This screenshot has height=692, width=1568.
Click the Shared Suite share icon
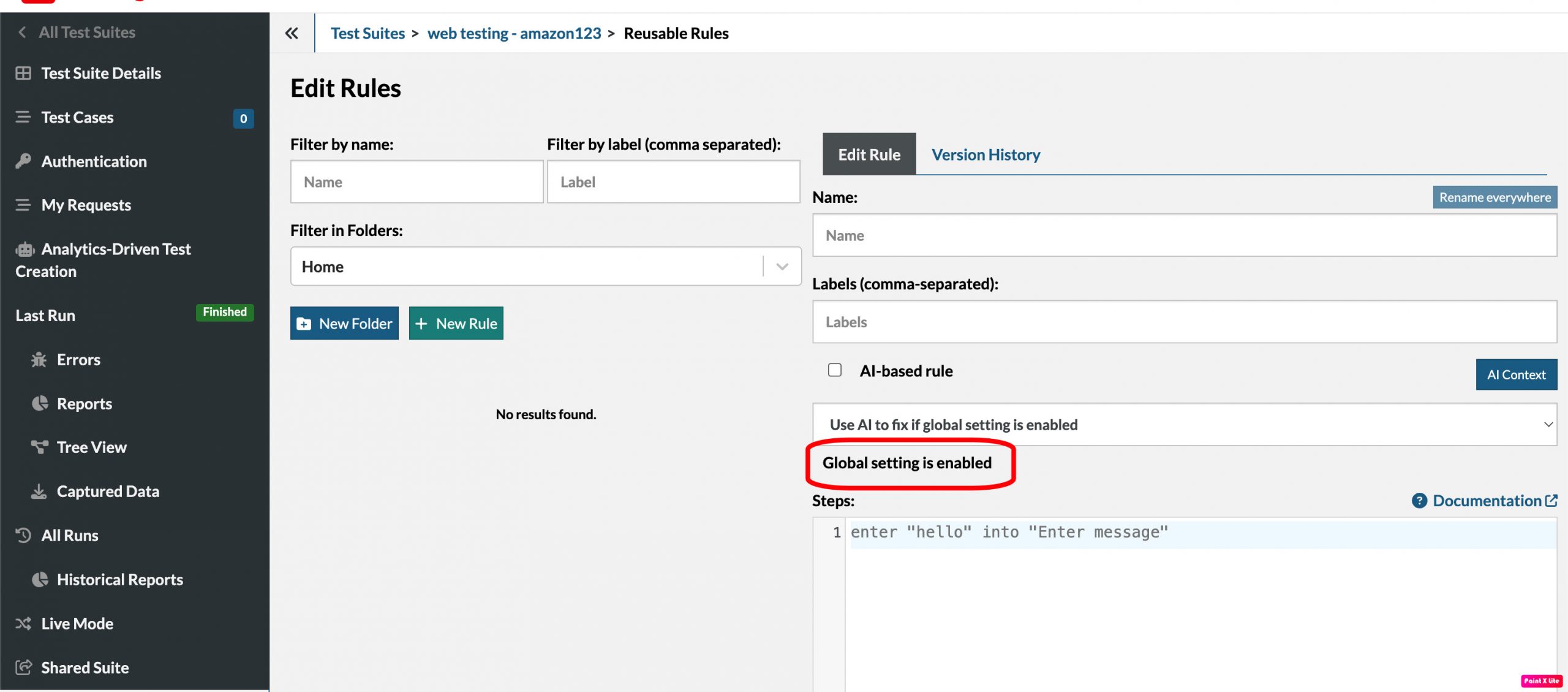[23, 667]
